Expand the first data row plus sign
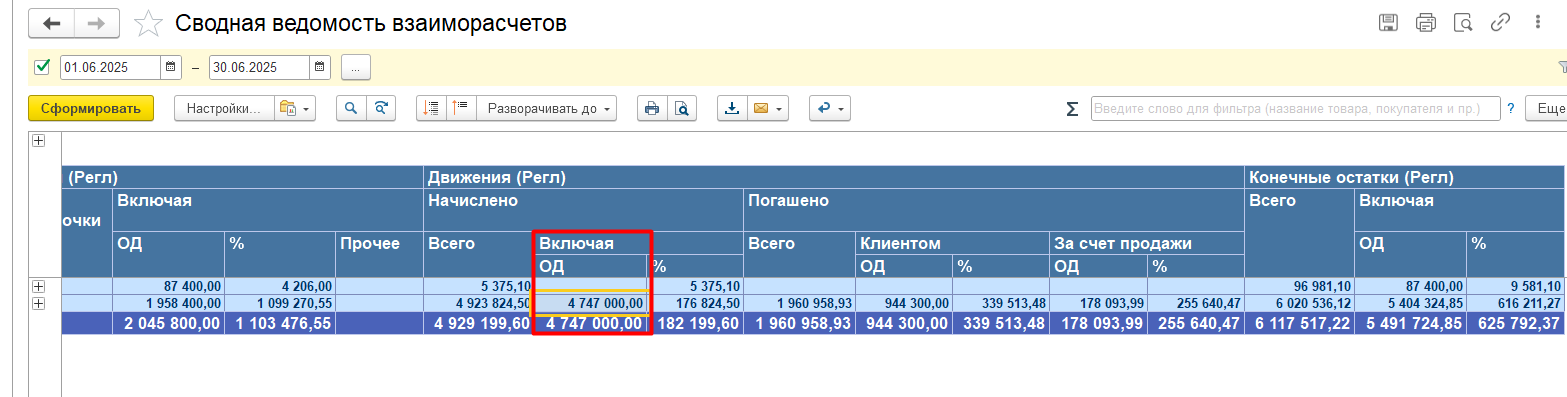 (x=39, y=287)
